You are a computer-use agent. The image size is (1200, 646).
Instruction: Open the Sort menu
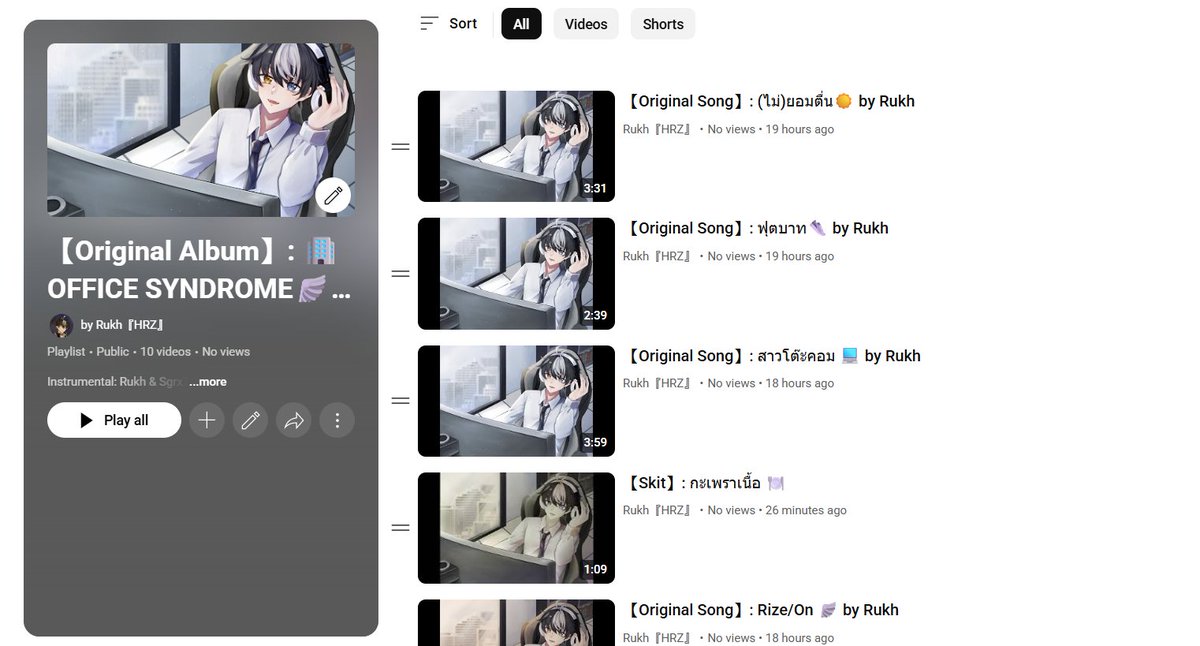point(448,23)
